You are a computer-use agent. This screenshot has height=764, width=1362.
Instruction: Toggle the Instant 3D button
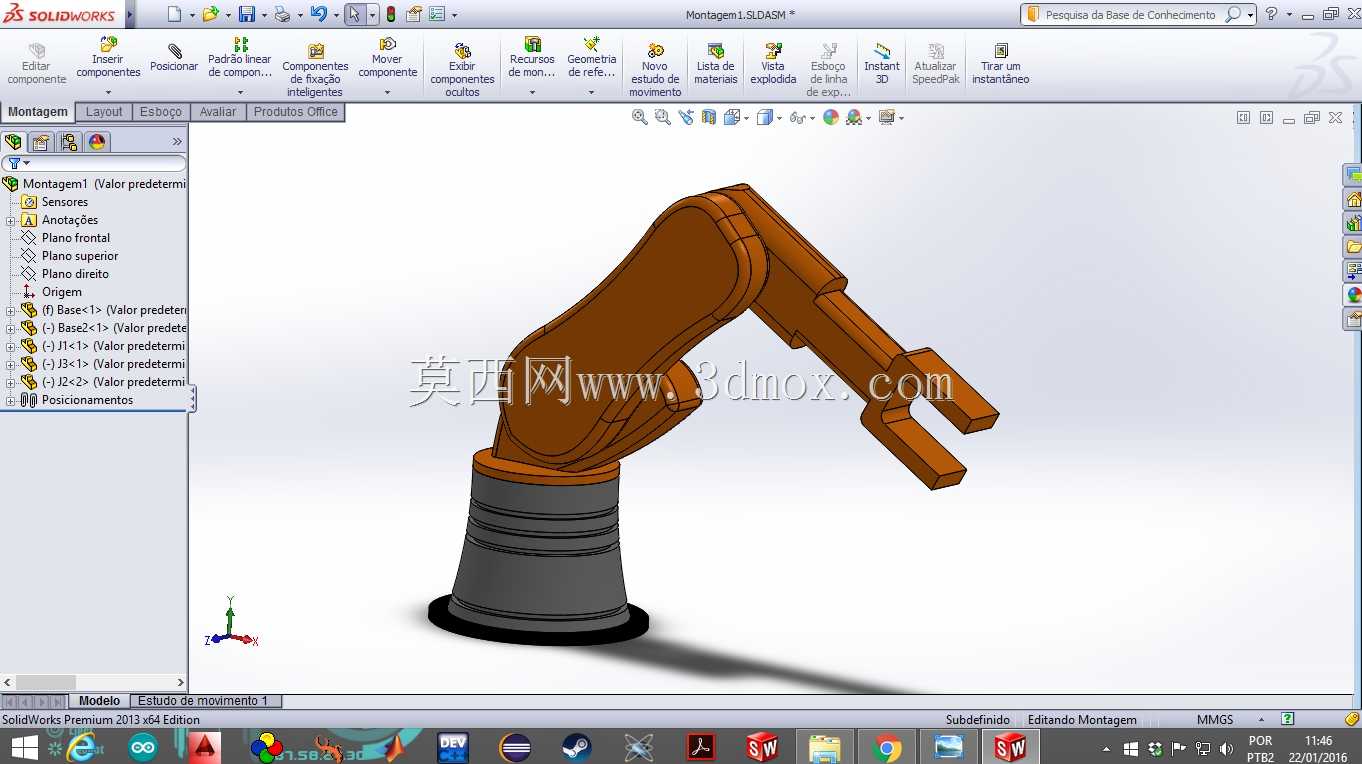(x=882, y=64)
